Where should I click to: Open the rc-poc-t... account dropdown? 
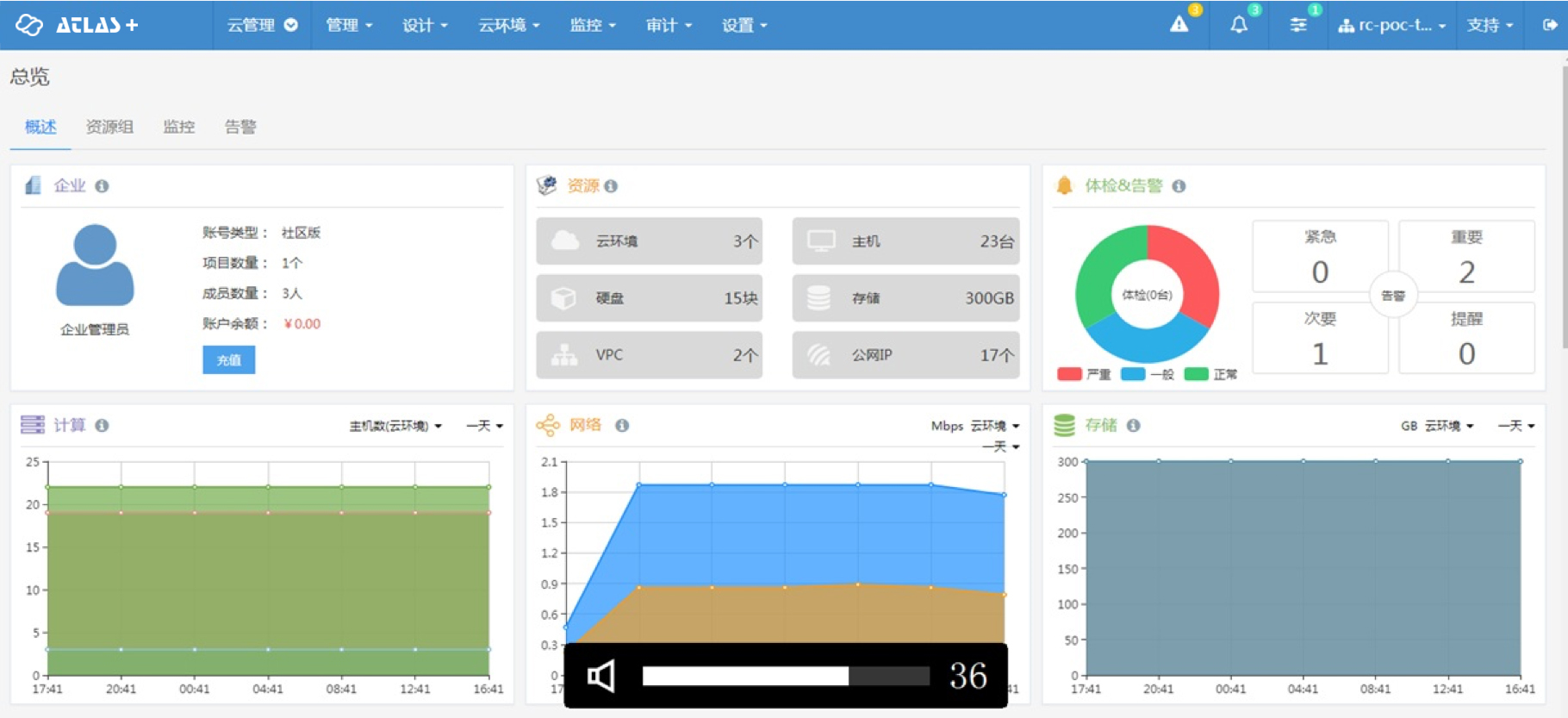pyautogui.click(x=1391, y=25)
